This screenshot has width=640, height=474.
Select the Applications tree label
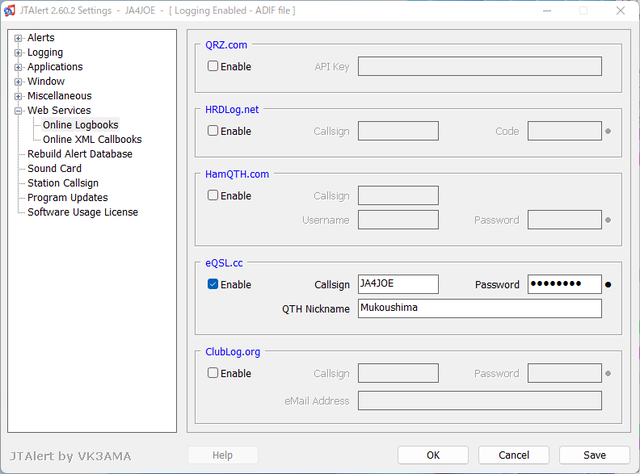[55, 67]
